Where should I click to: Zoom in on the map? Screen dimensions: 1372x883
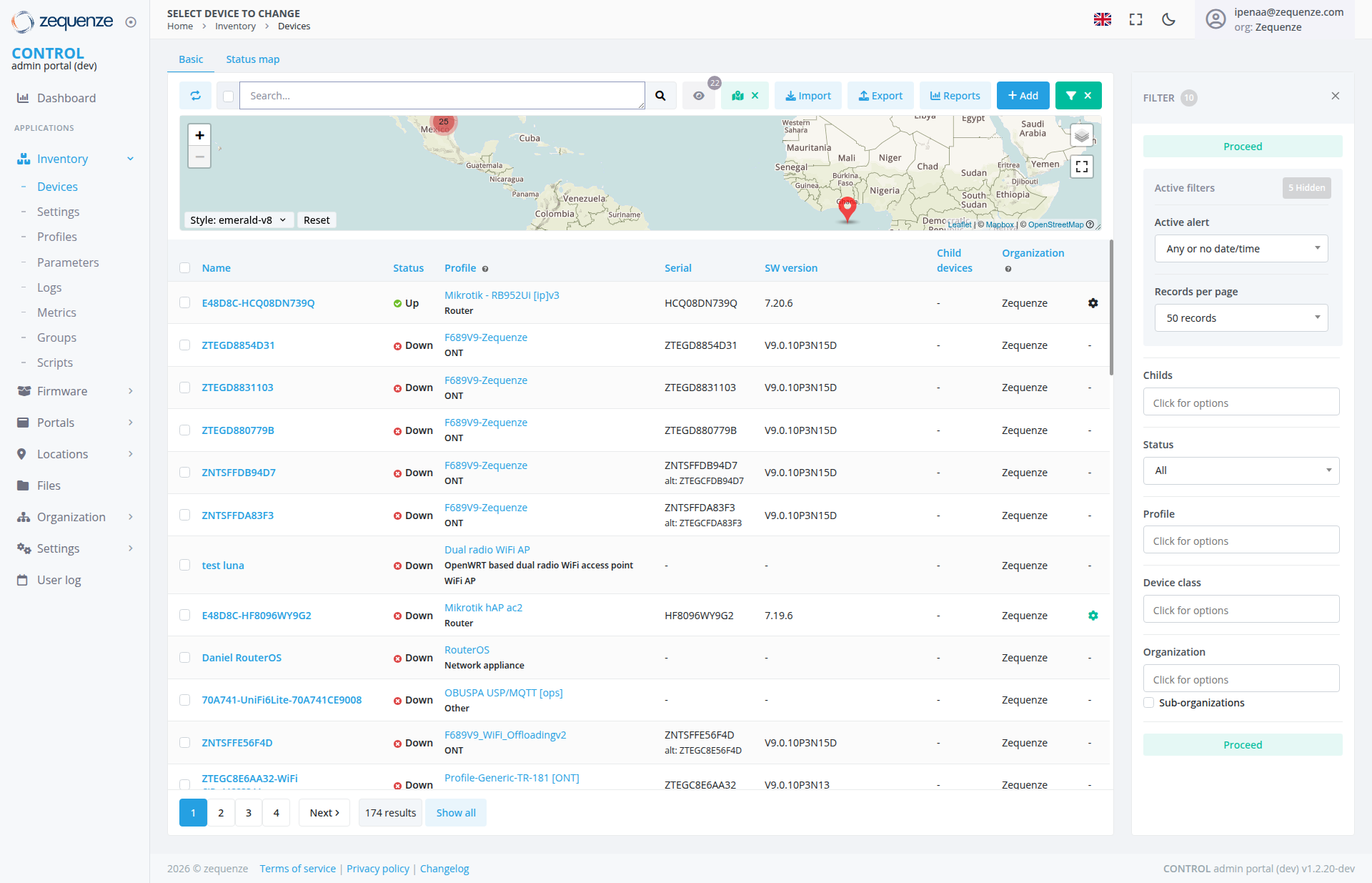199,135
